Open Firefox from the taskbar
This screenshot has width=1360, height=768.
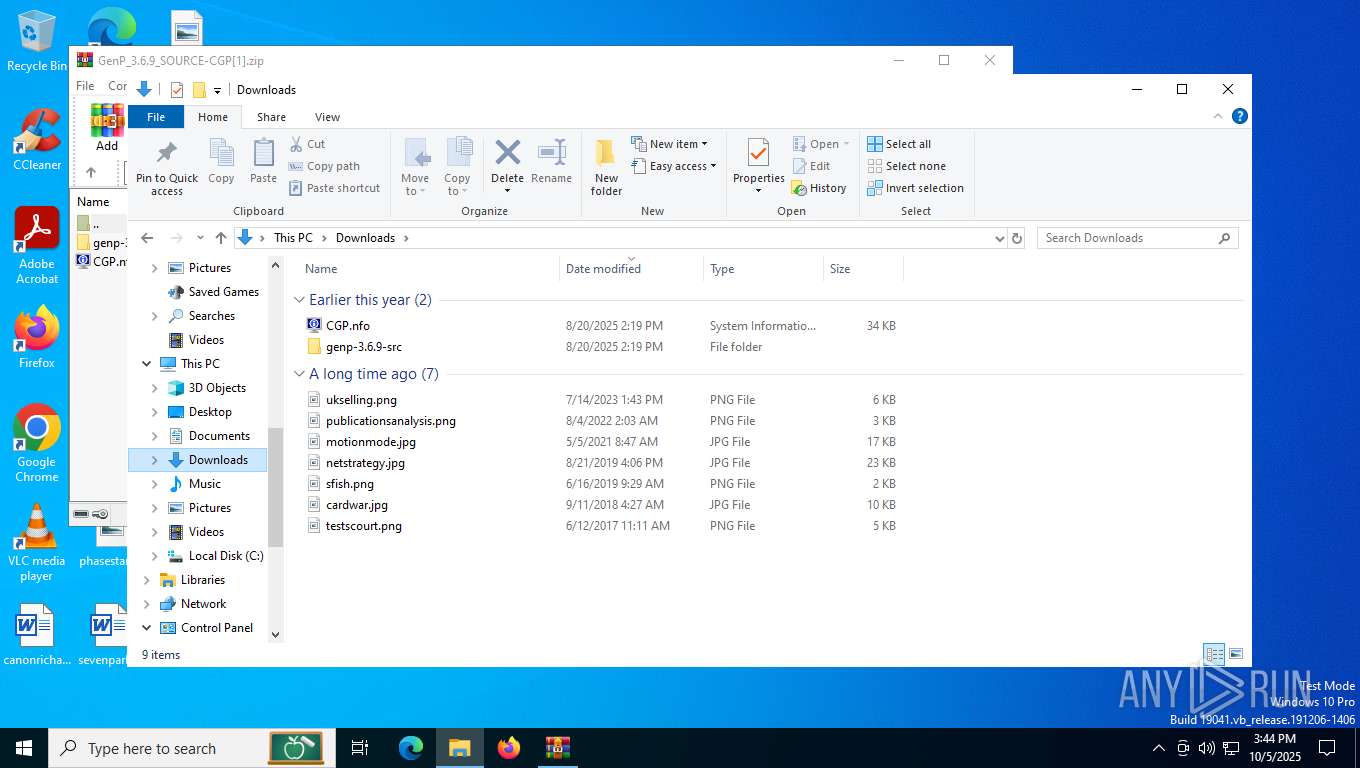pyautogui.click(x=509, y=748)
